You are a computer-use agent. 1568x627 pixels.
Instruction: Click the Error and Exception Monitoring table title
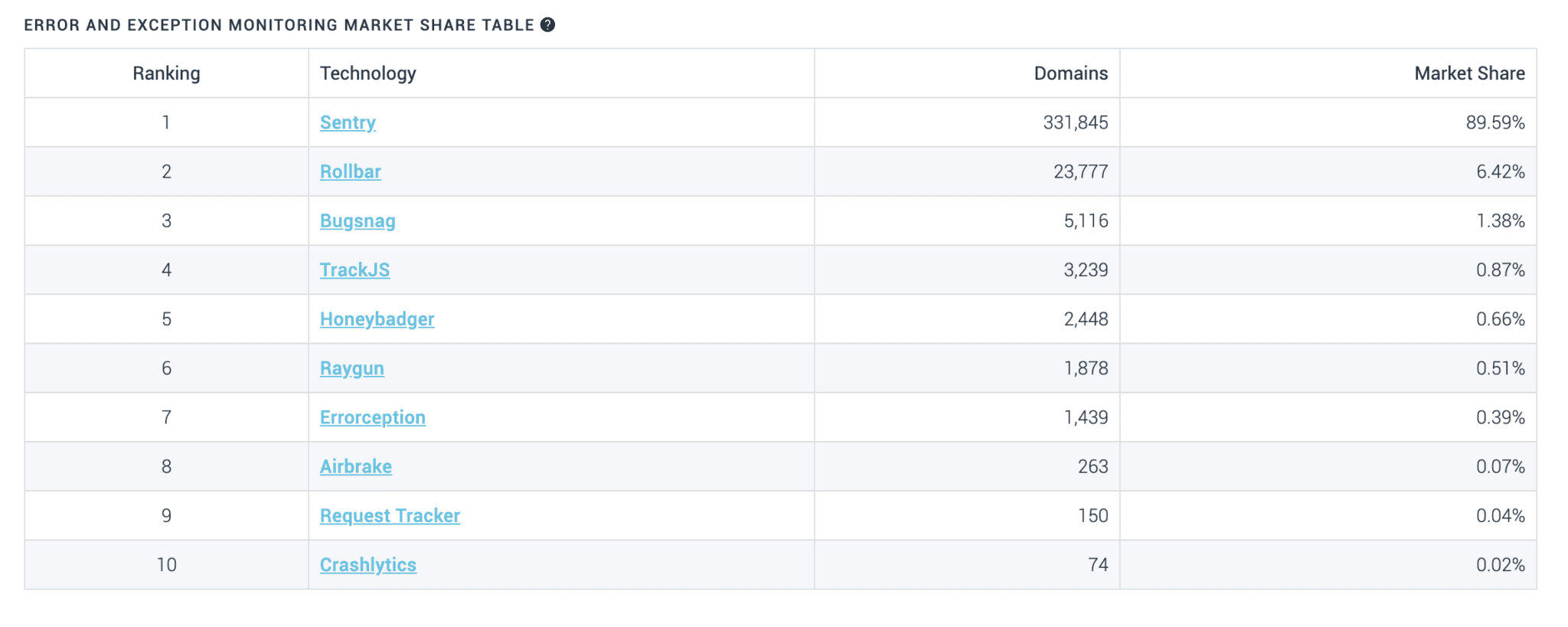pyautogui.click(x=279, y=25)
